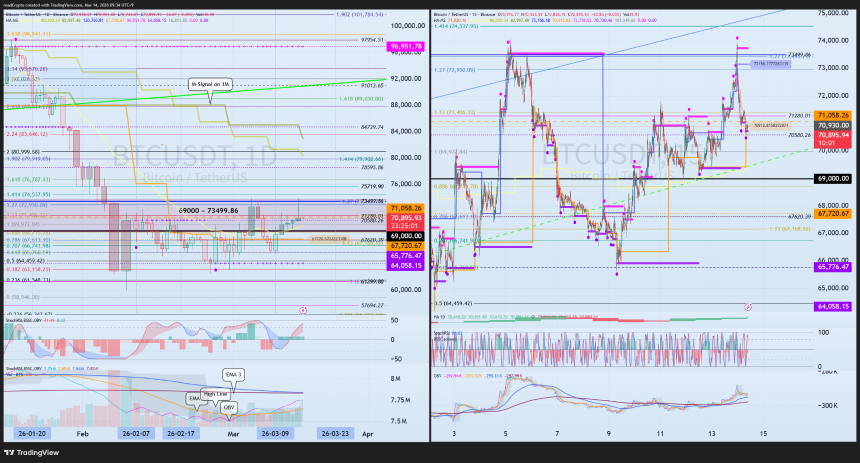Select the EMA 3 callout label
This screenshot has width=860, height=463.
233,375
